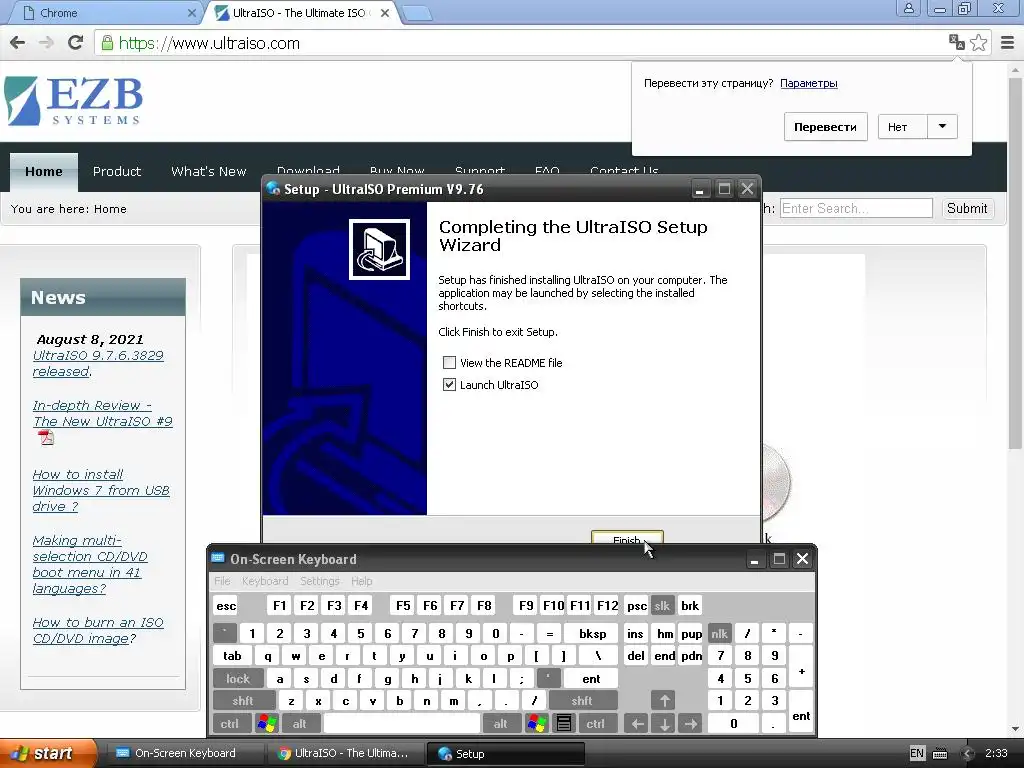This screenshot has height=768, width=1024.
Task: Toggle the left ctrl key
Action: click(x=229, y=724)
